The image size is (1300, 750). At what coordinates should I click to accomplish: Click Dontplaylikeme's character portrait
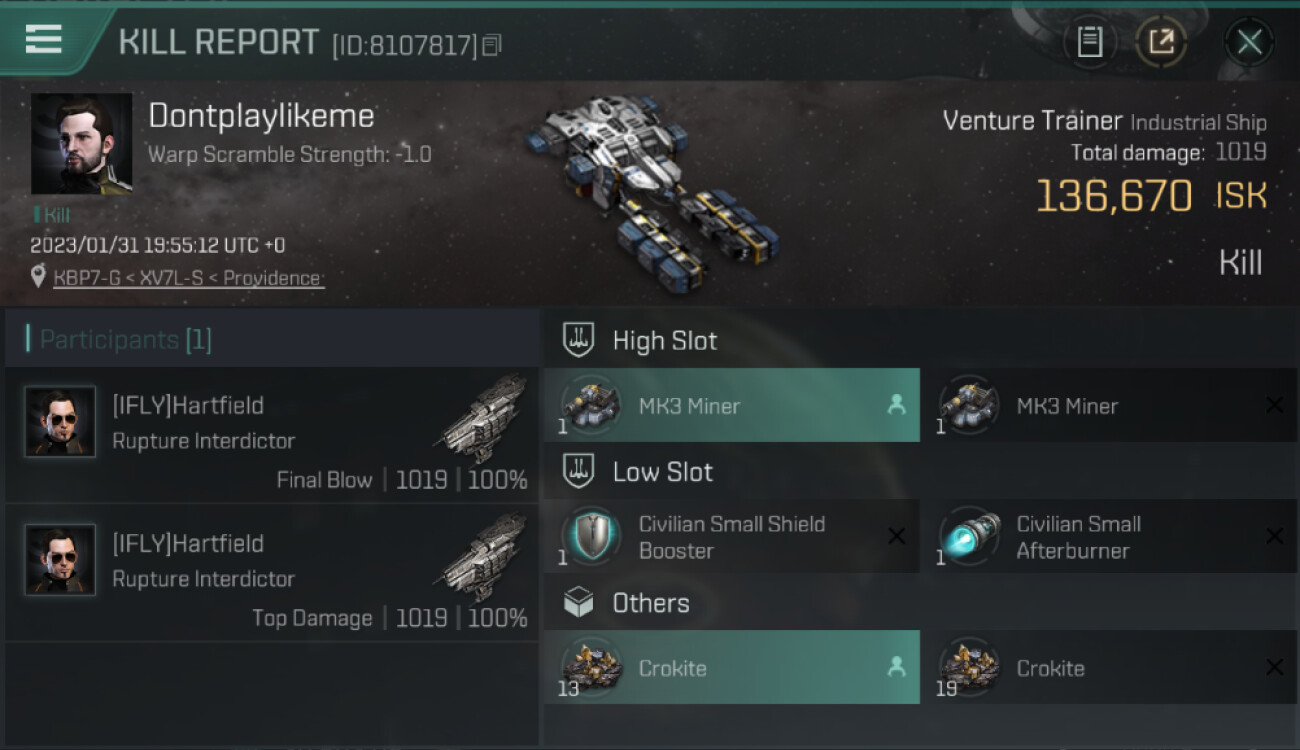click(81, 144)
